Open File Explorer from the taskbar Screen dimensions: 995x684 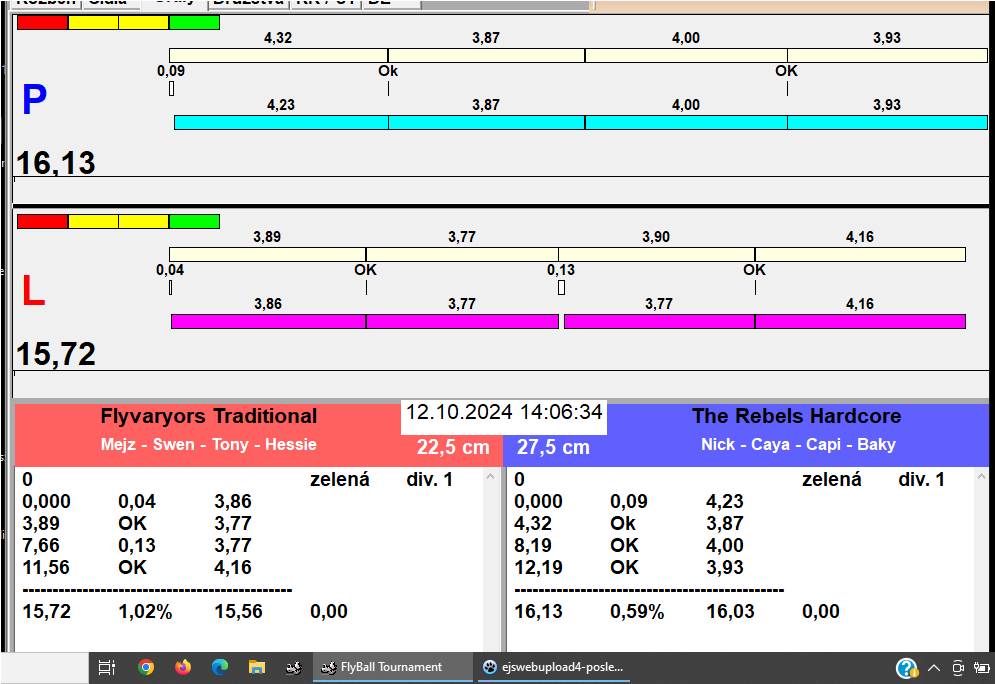pos(257,667)
